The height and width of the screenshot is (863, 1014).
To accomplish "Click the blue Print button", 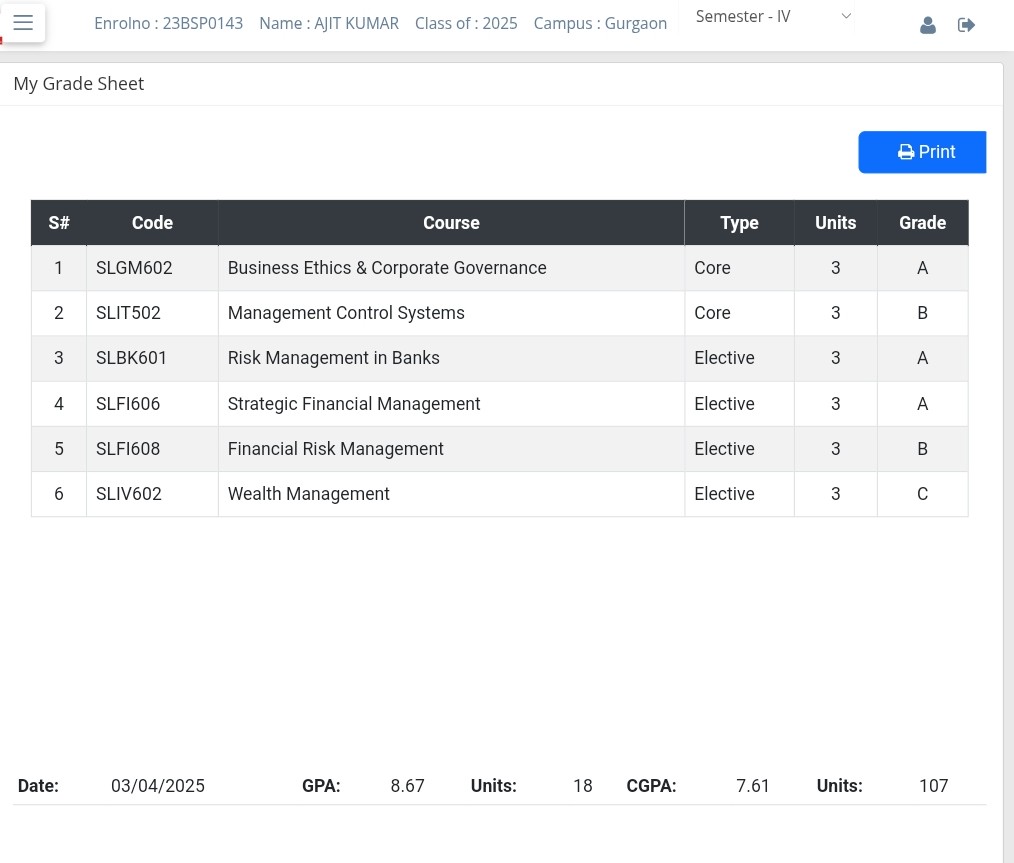I will [x=922, y=152].
